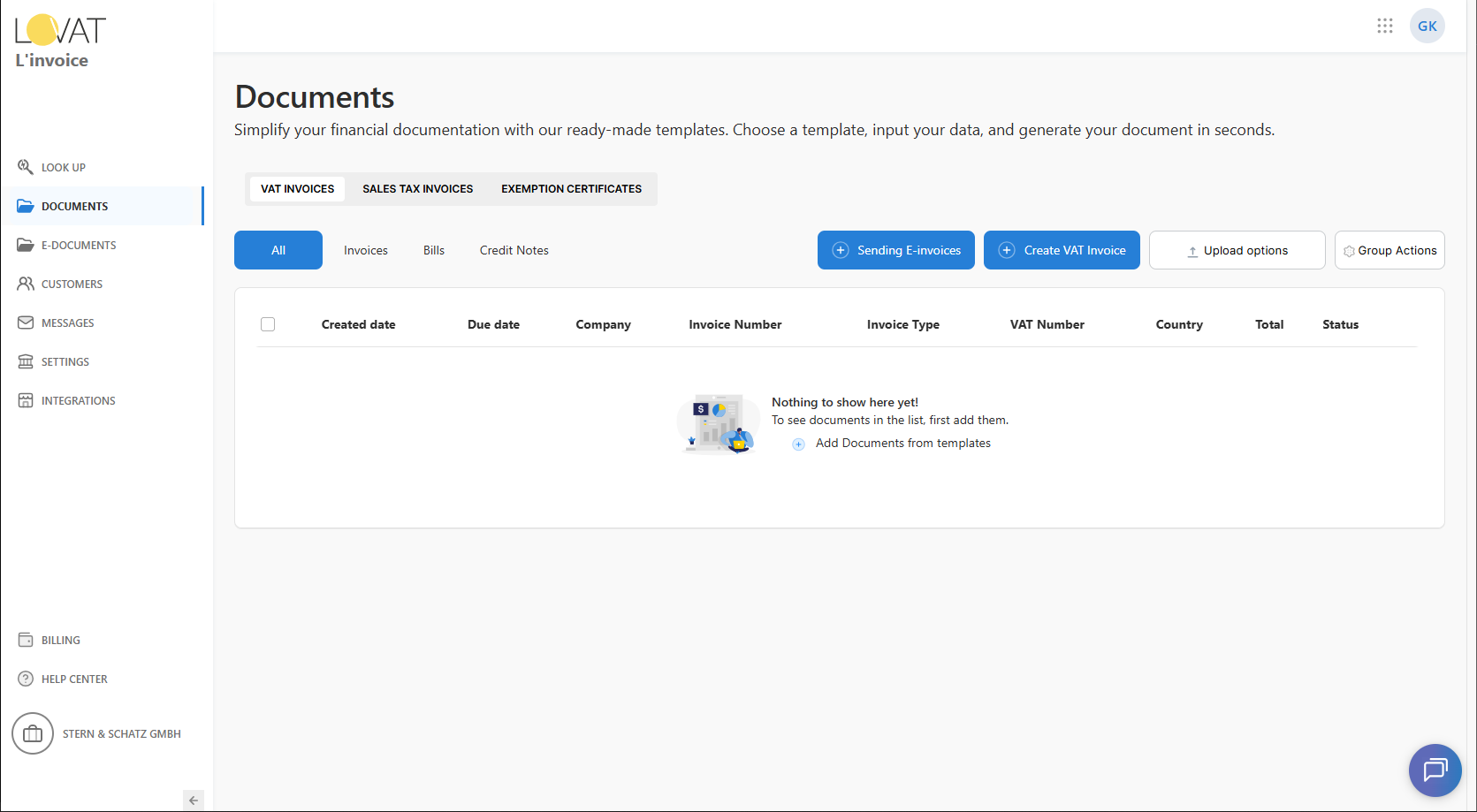Screen dimensions: 1477x812
Task: Click the Customers people icon
Action: point(26,284)
